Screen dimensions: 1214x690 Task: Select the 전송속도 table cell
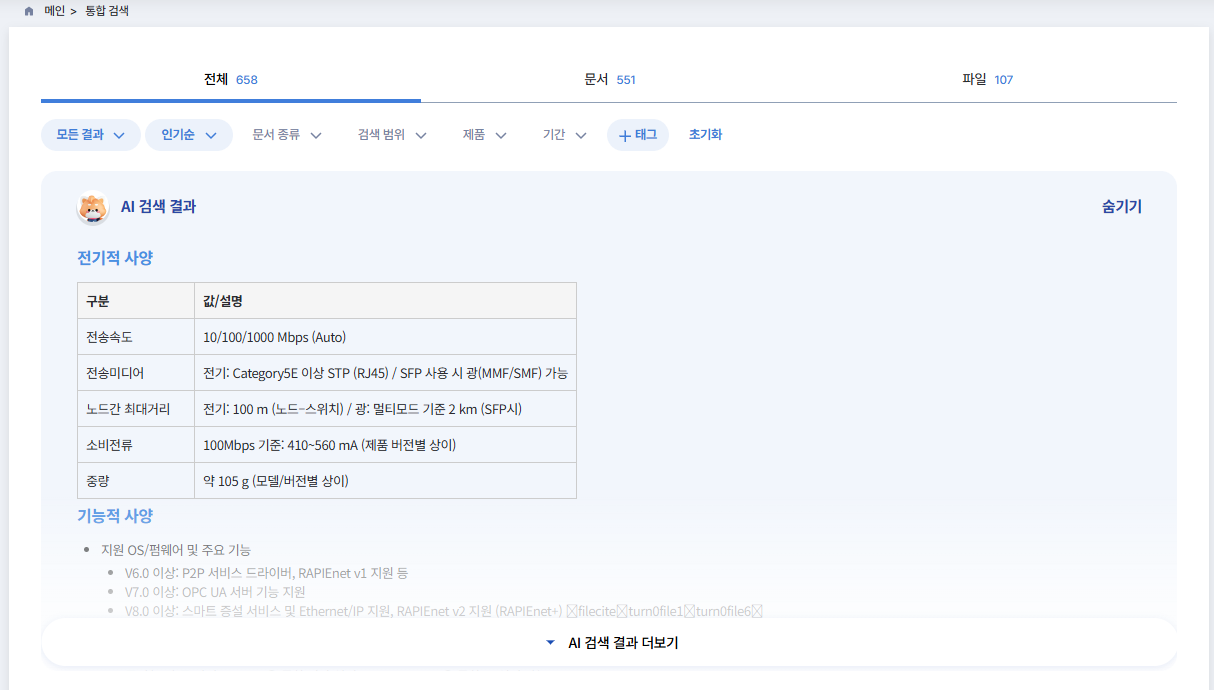[136, 337]
